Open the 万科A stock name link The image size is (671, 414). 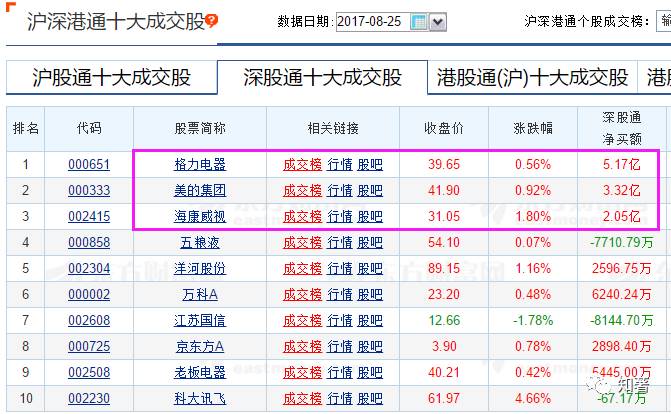point(200,295)
